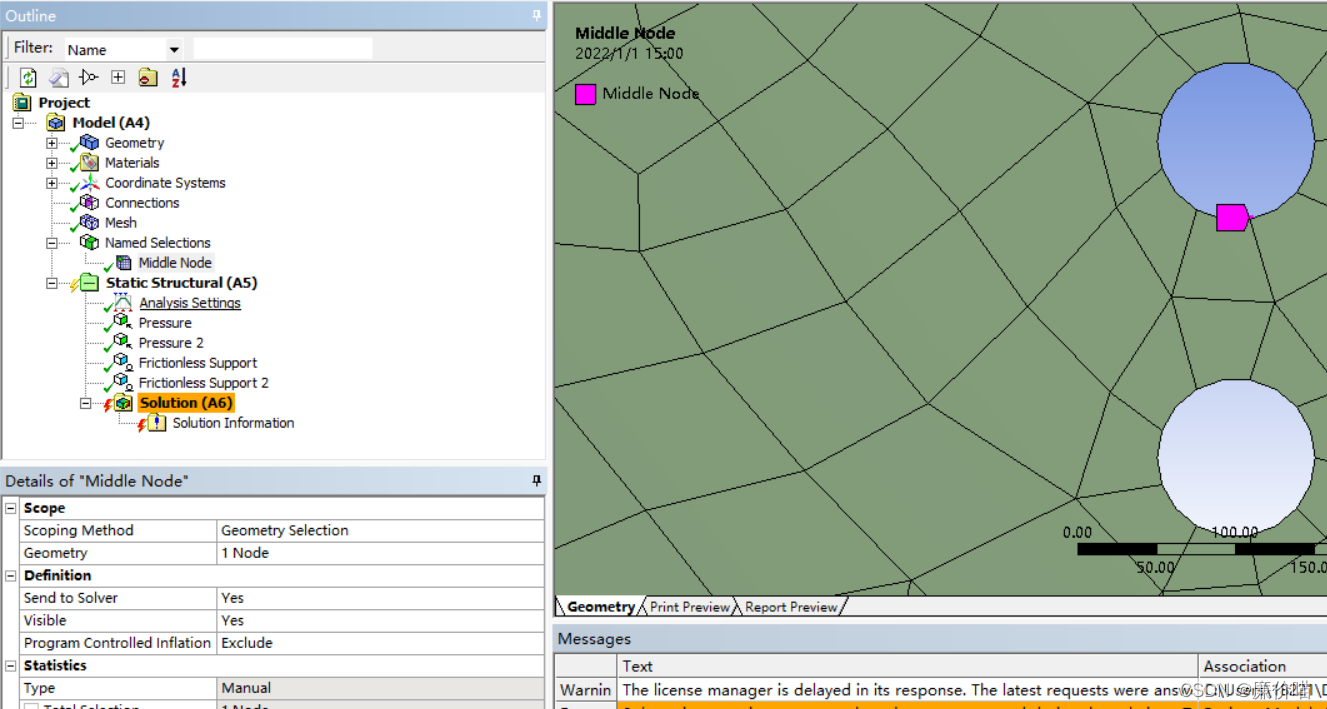
Task: Expand the Materials tree node
Action: tap(51, 163)
